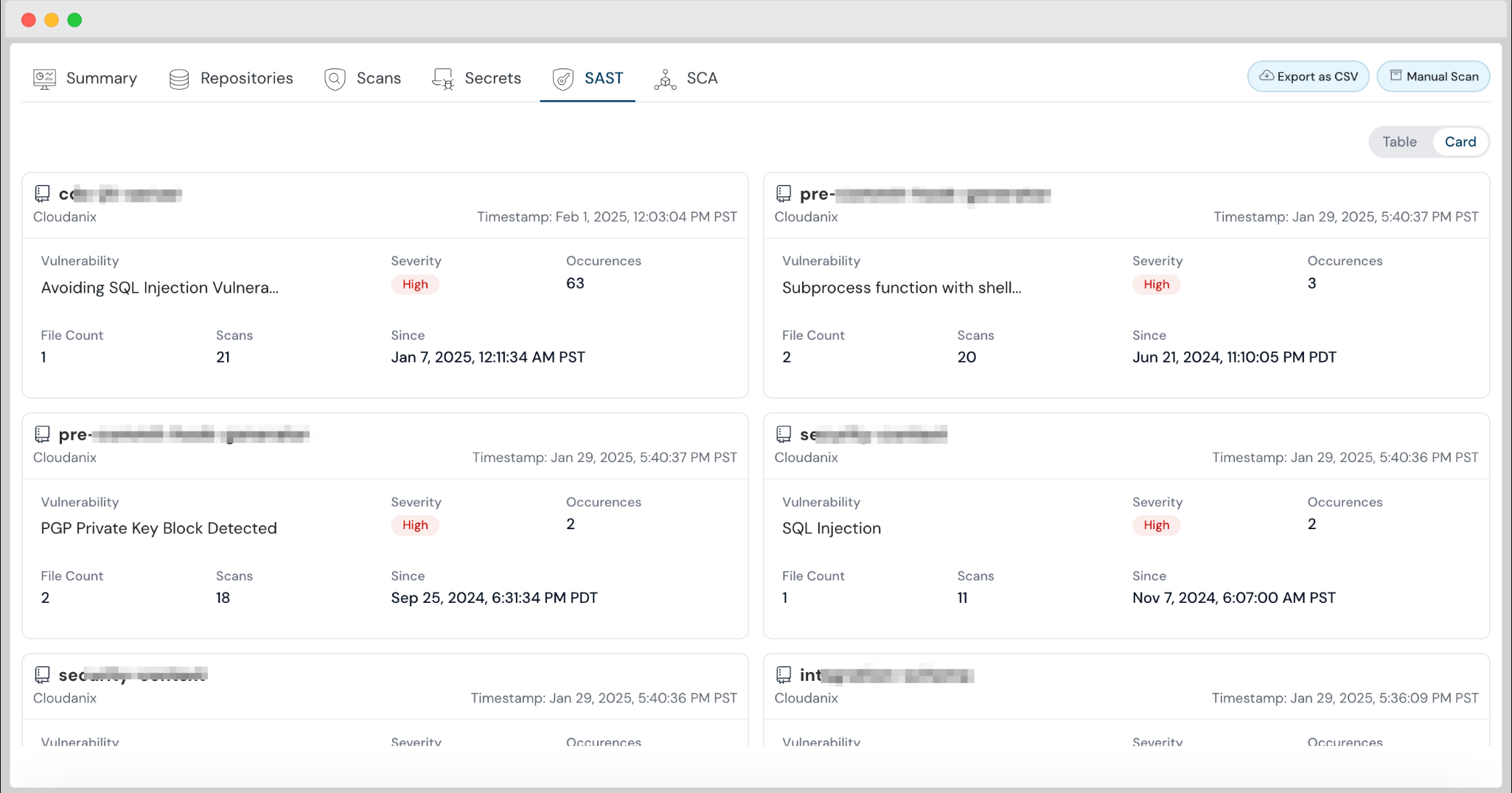Image resolution: width=1512 pixels, height=793 pixels.
Task: Click the scanner icon on Manual Scan button
Action: tap(1395, 76)
